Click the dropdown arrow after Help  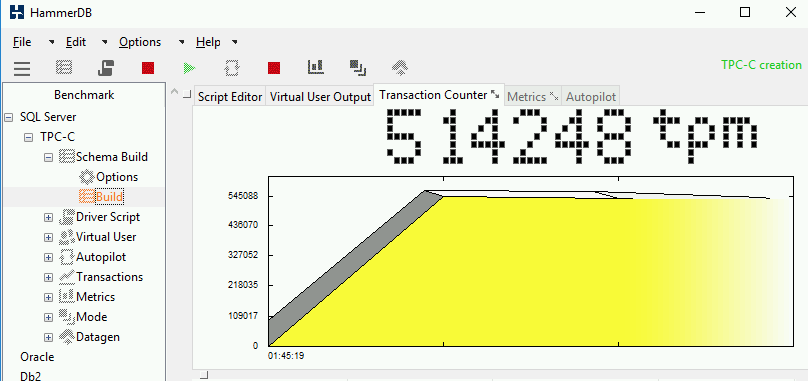coord(234,42)
